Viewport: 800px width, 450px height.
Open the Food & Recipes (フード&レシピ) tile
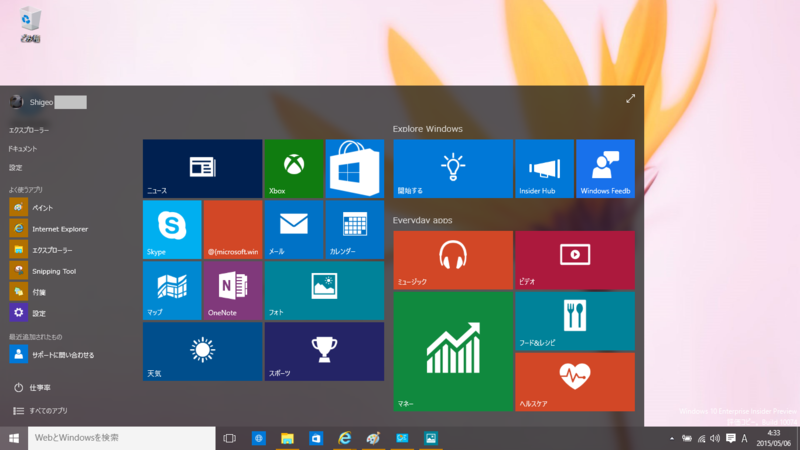tap(574, 320)
